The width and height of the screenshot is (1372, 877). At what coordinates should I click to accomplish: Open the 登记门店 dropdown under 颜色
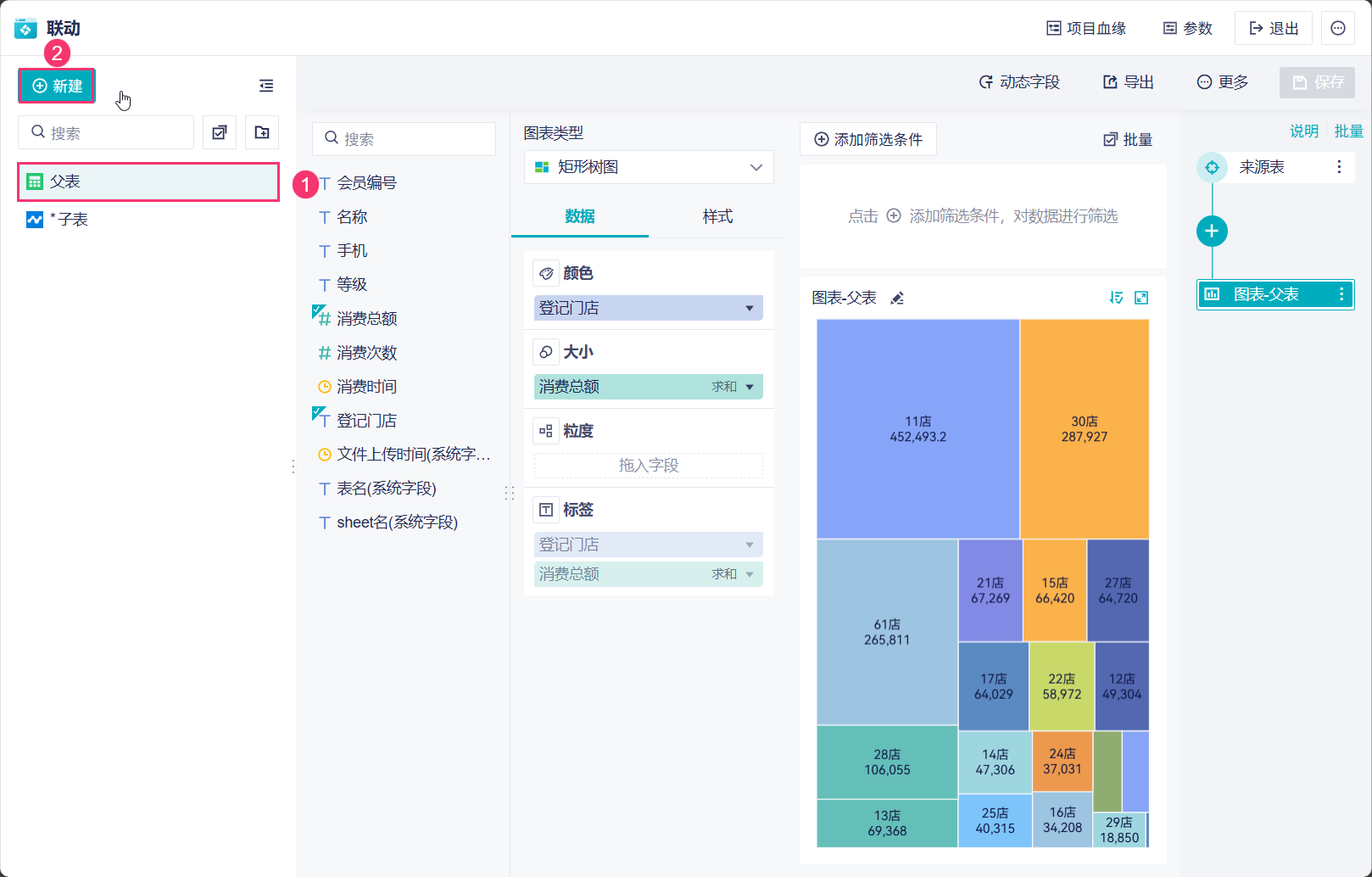pos(649,308)
